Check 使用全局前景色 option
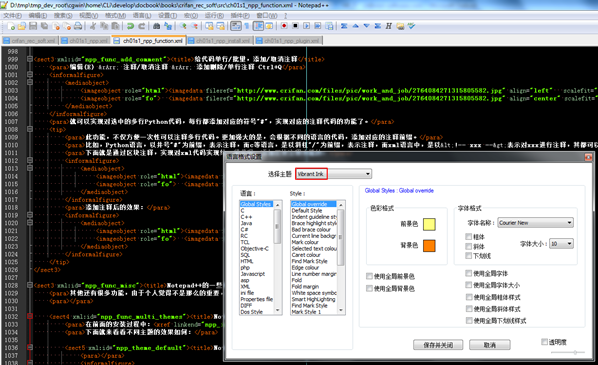 (x=369, y=276)
